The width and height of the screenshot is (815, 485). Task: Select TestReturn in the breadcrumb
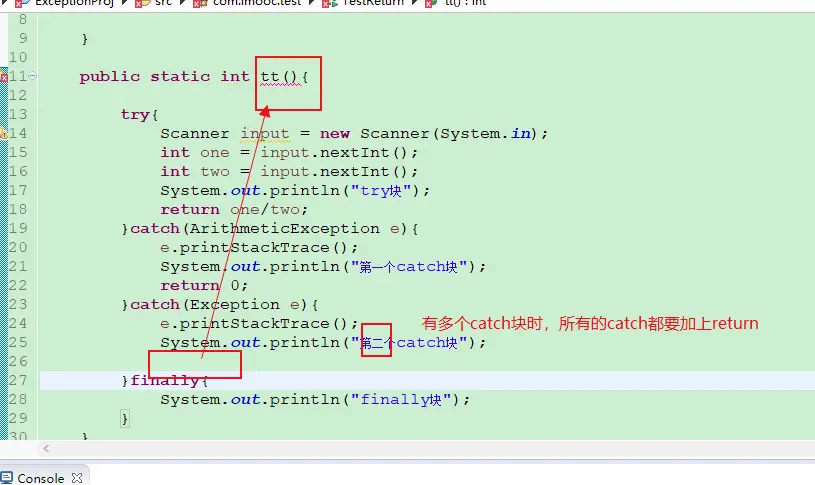coord(373,3)
